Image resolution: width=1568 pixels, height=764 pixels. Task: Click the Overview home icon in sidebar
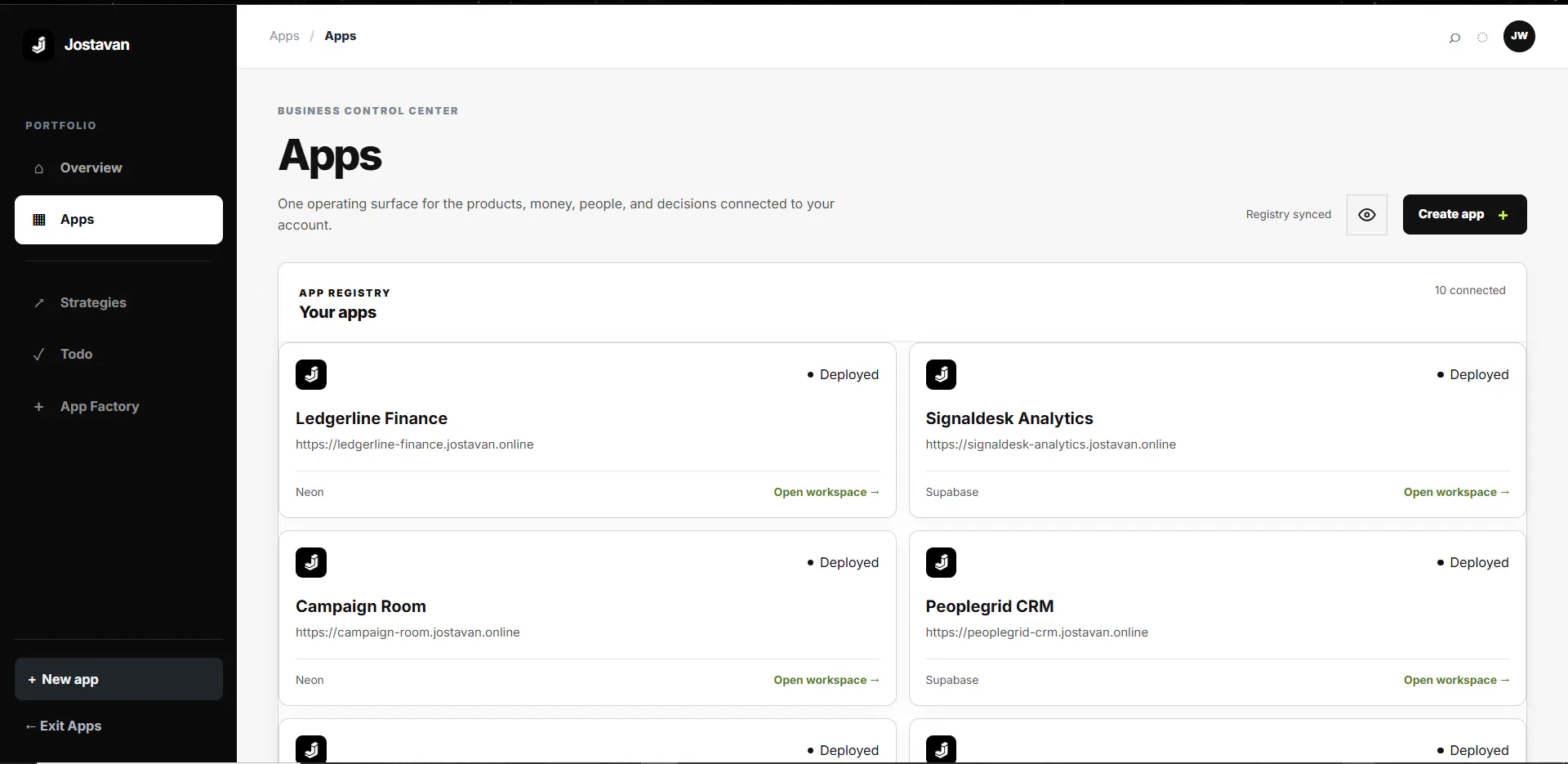pos(38,168)
